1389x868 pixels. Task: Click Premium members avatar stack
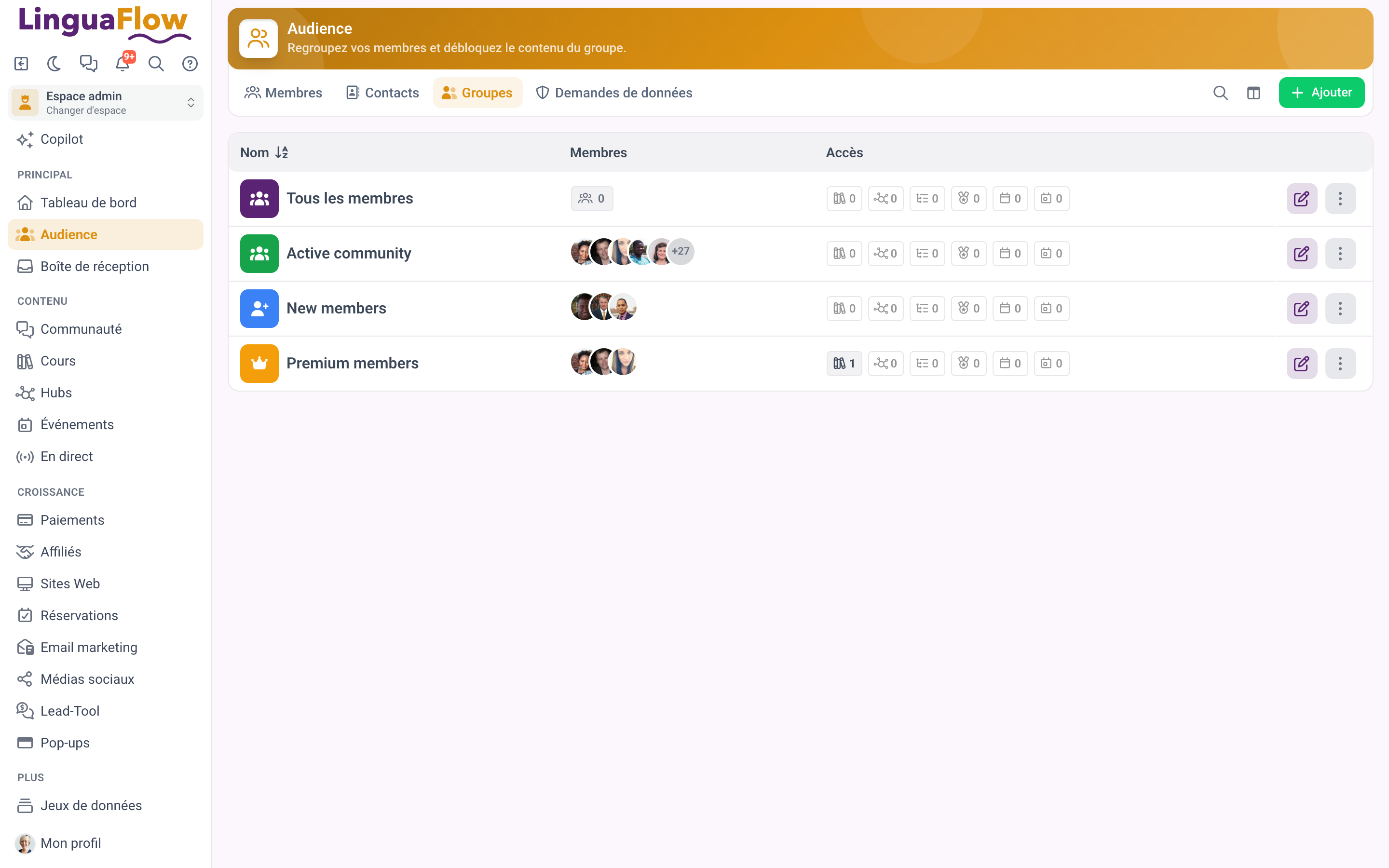[603, 362]
